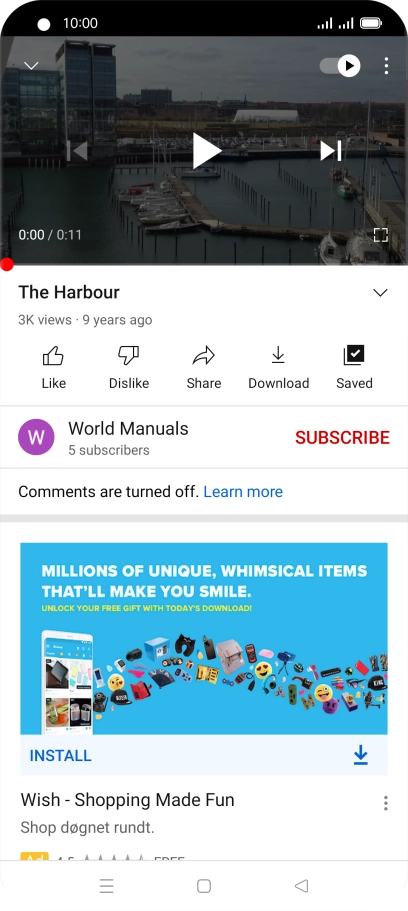
Task: Remove the video from Saved playlist
Action: point(354,367)
